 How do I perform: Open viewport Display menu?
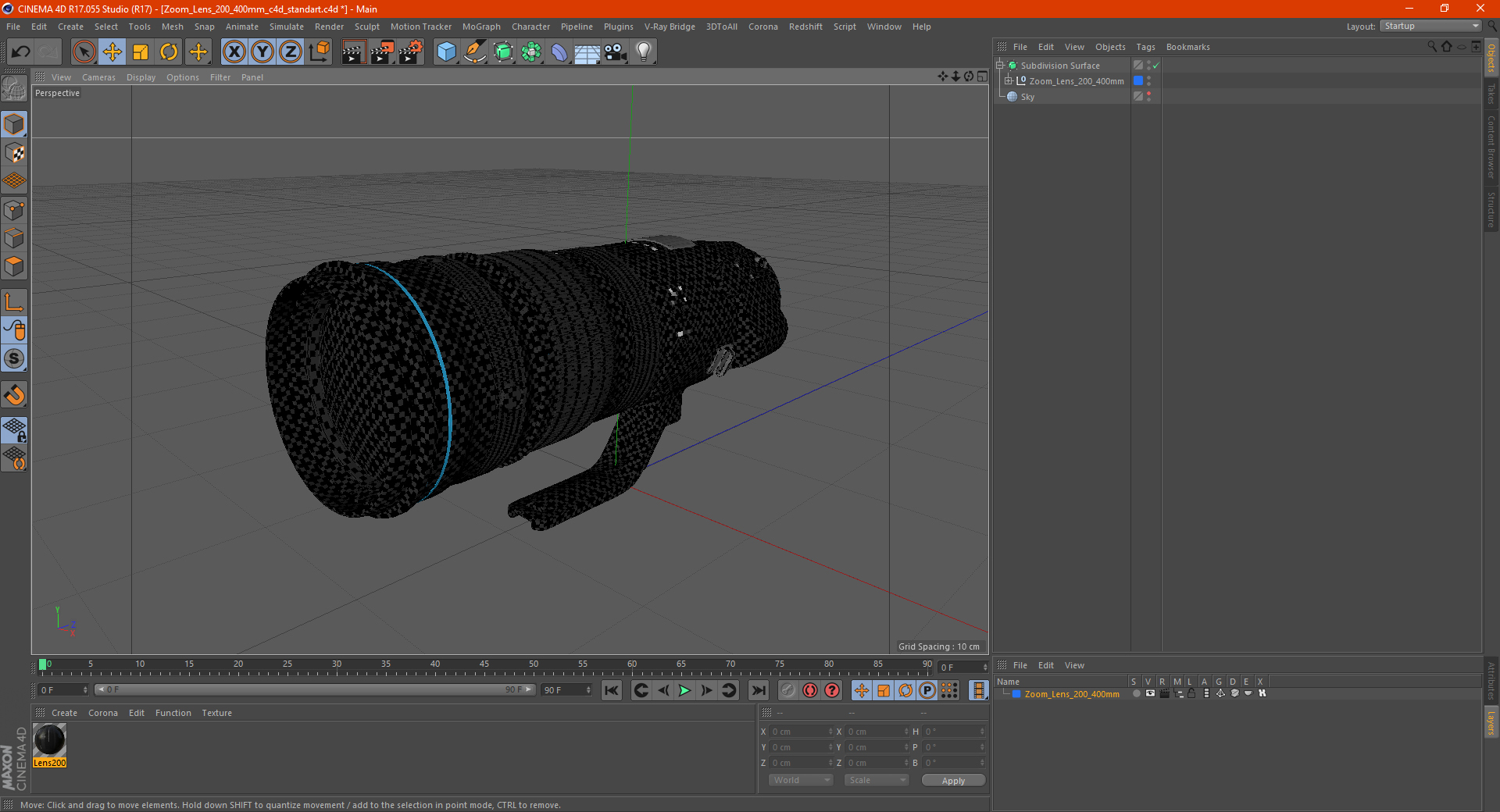[141, 77]
